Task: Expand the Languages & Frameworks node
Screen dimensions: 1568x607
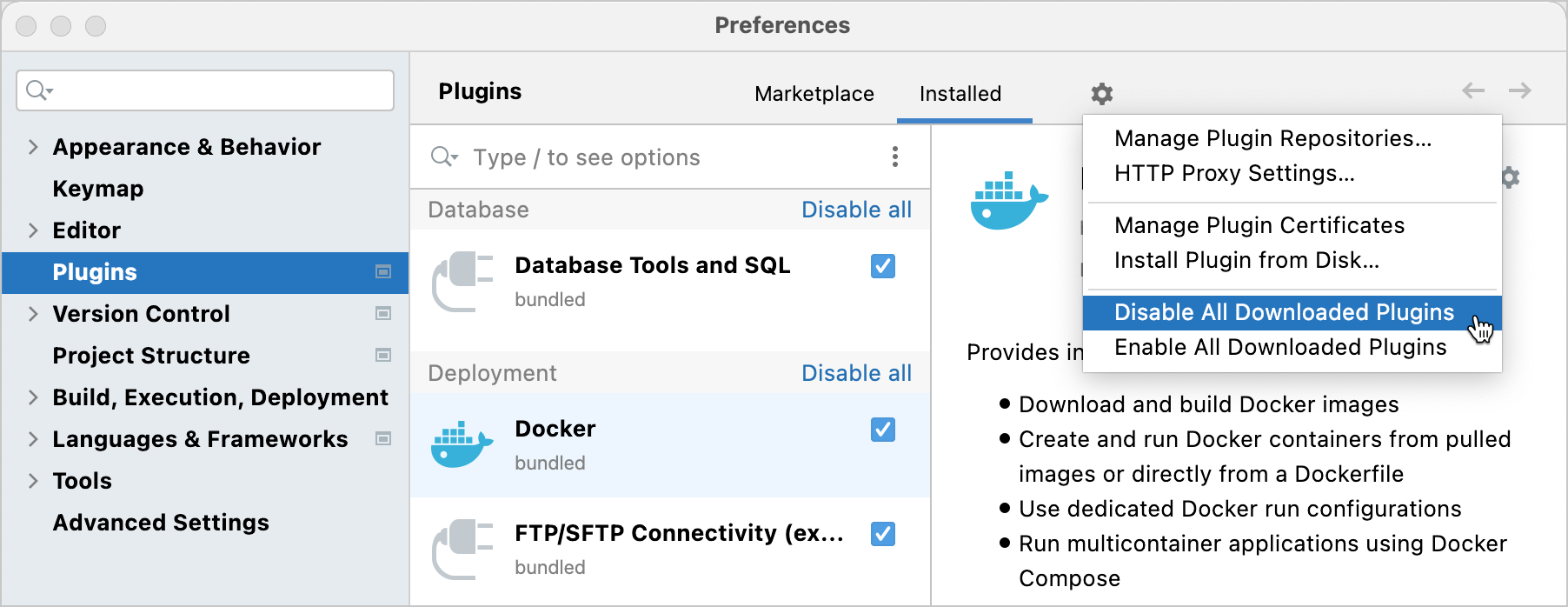Action: 33,439
